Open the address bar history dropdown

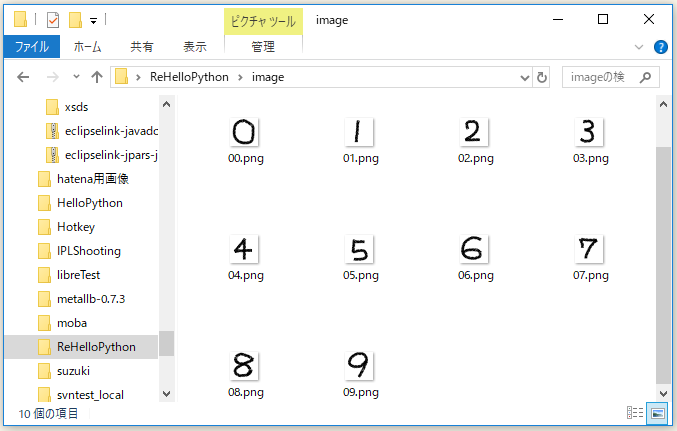click(525, 78)
